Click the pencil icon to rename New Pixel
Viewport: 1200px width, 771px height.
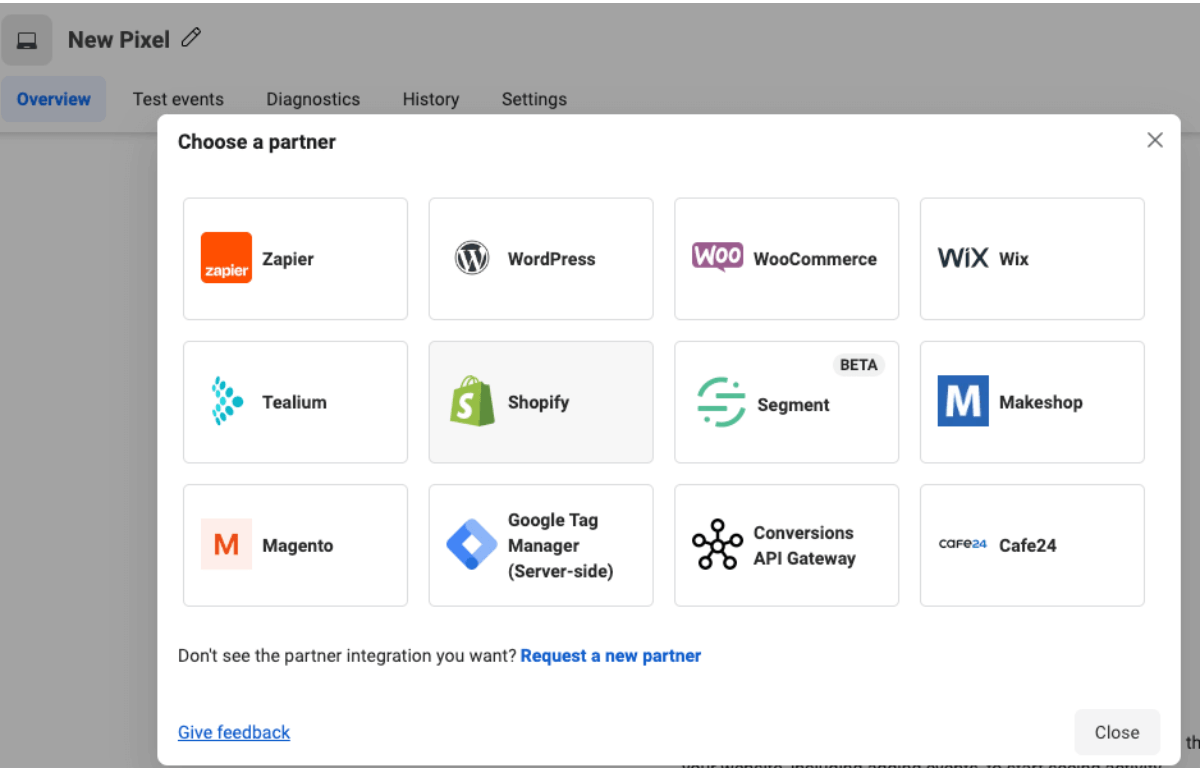click(191, 39)
